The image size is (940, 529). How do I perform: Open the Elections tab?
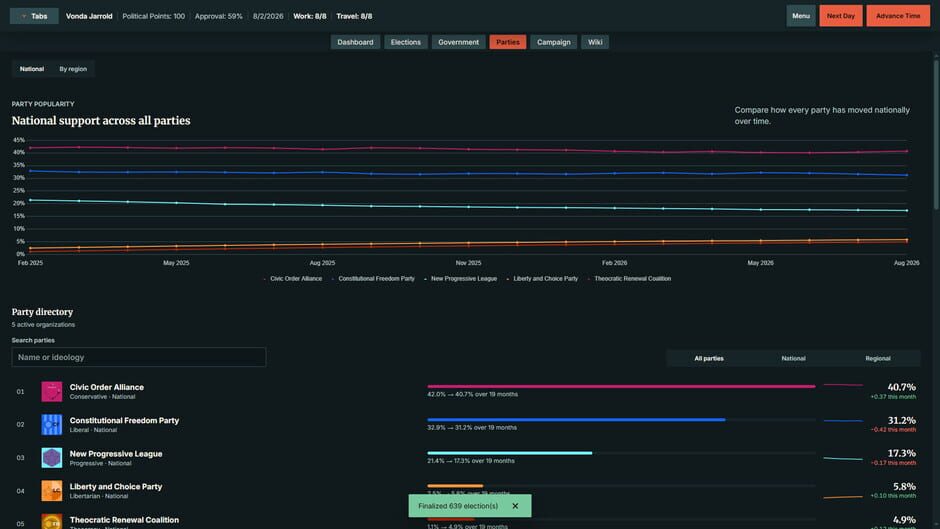pyautogui.click(x=406, y=42)
